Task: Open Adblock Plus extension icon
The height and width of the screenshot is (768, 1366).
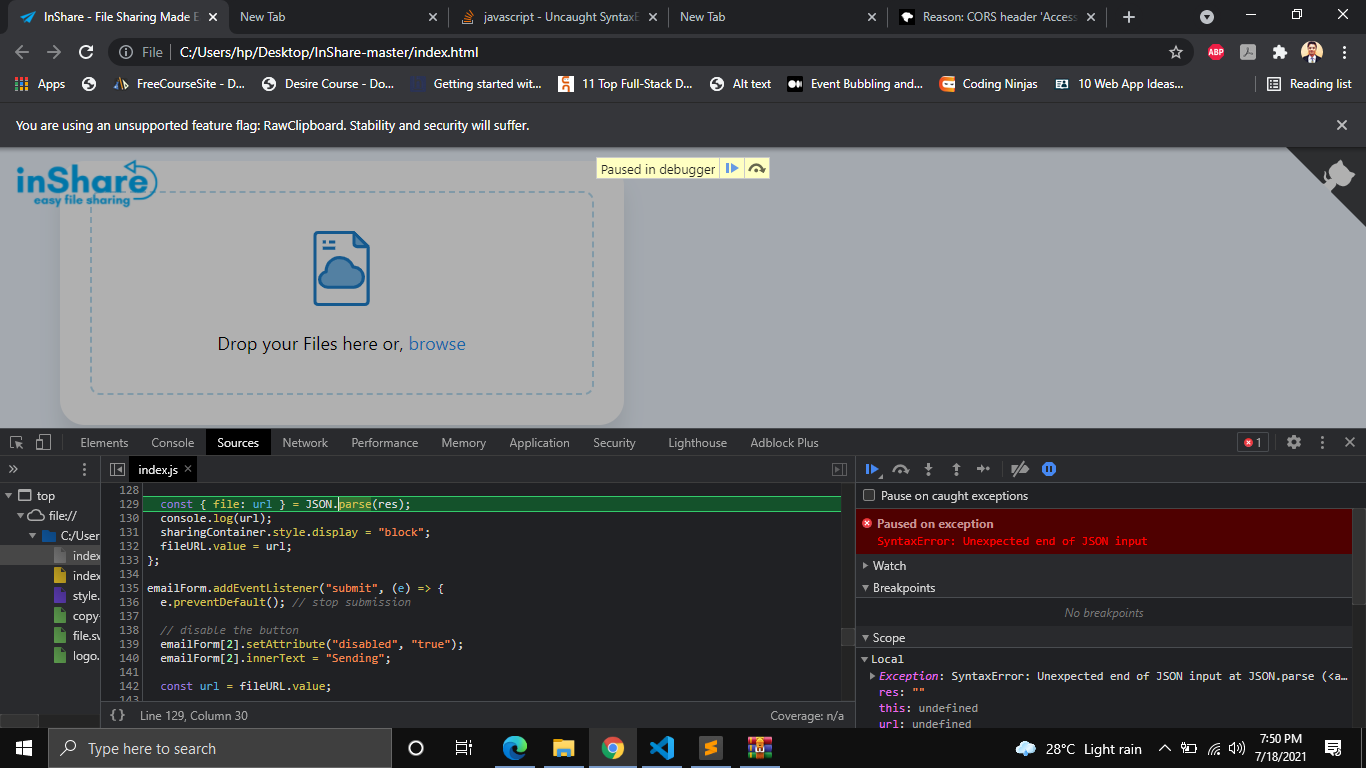Action: click(1216, 52)
